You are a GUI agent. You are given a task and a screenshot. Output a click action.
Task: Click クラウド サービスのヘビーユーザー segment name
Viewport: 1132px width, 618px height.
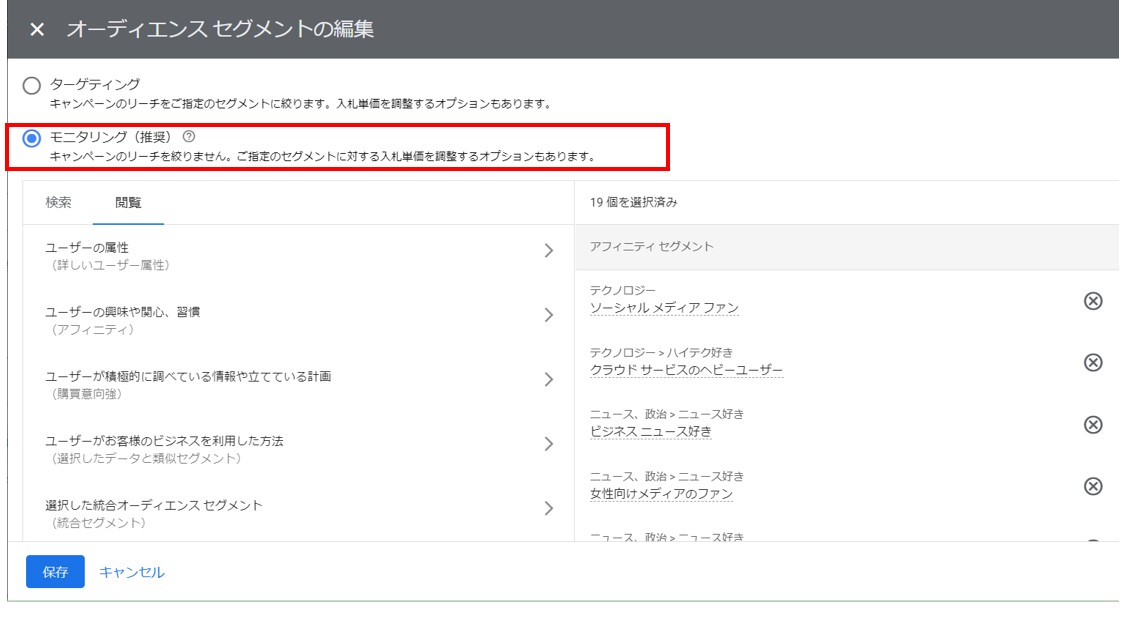point(686,370)
